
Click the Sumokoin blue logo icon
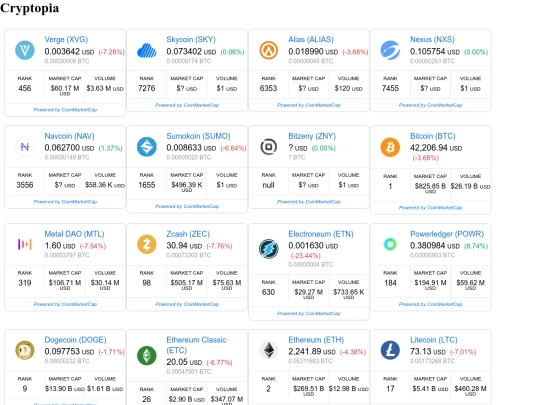pyautogui.click(x=147, y=147)
